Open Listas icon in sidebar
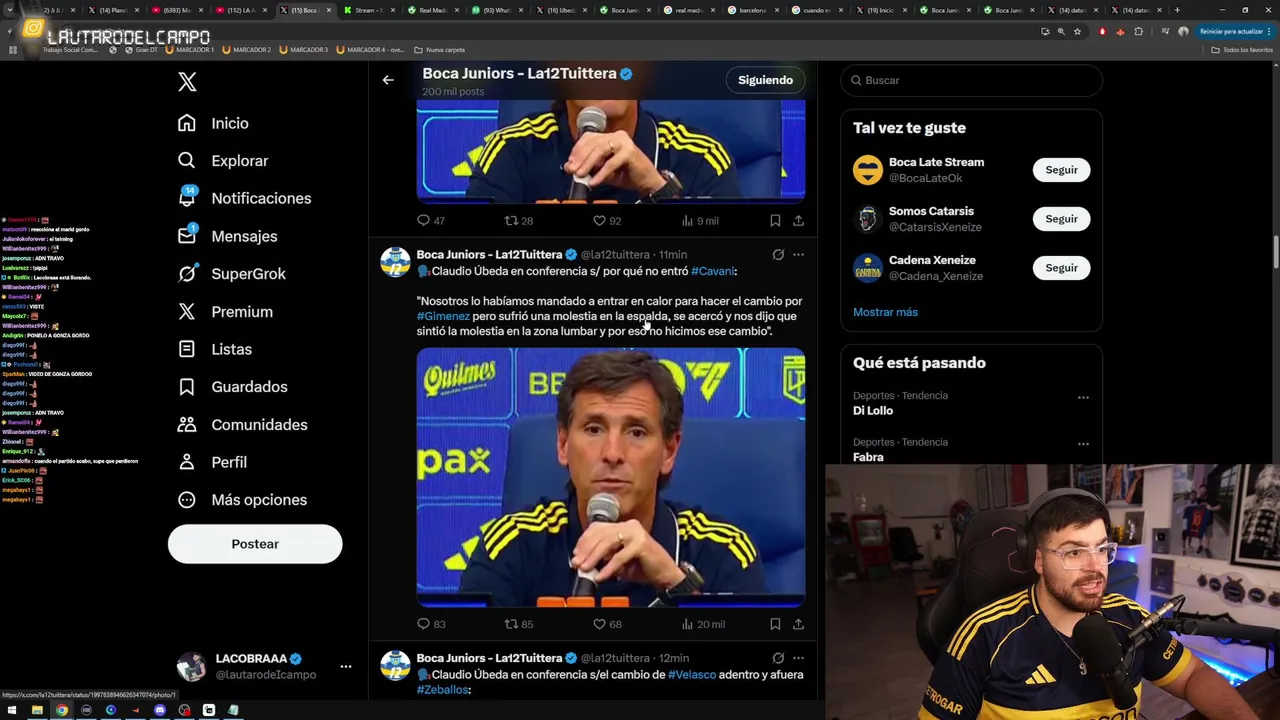 pyautogui.click(x=187, y=349)
